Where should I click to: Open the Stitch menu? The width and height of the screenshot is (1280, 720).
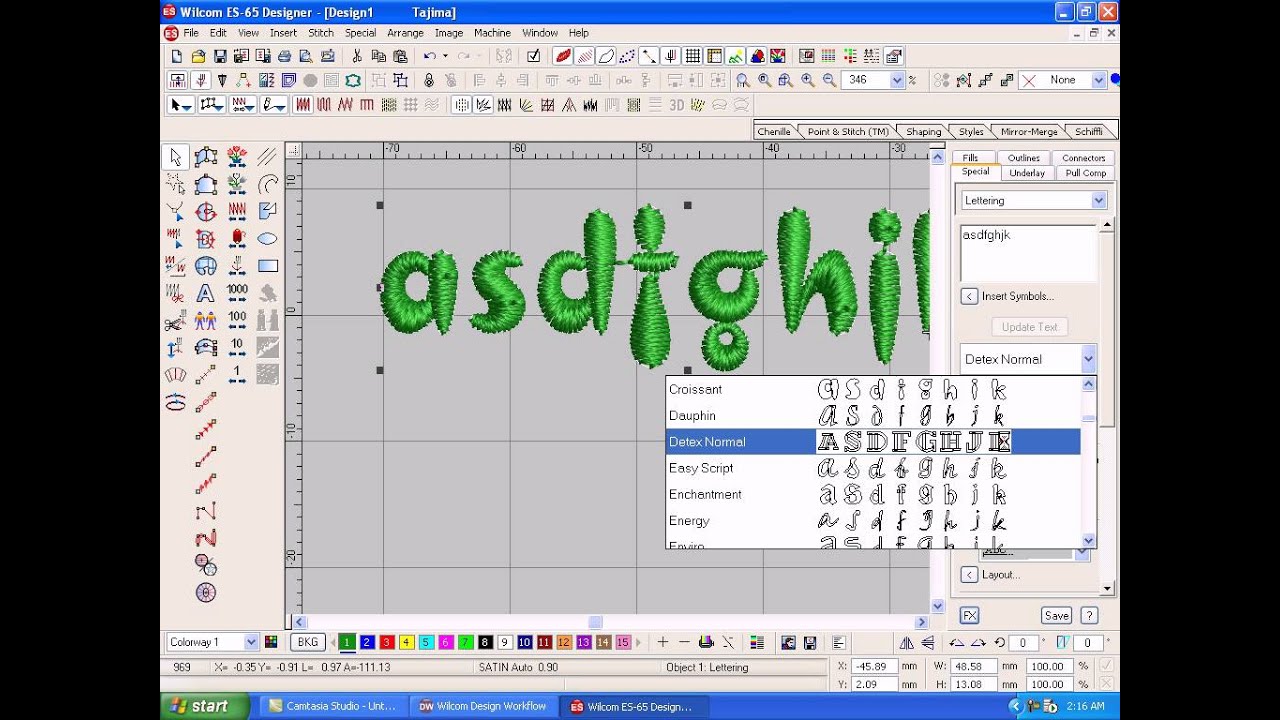tap(321, 33)
